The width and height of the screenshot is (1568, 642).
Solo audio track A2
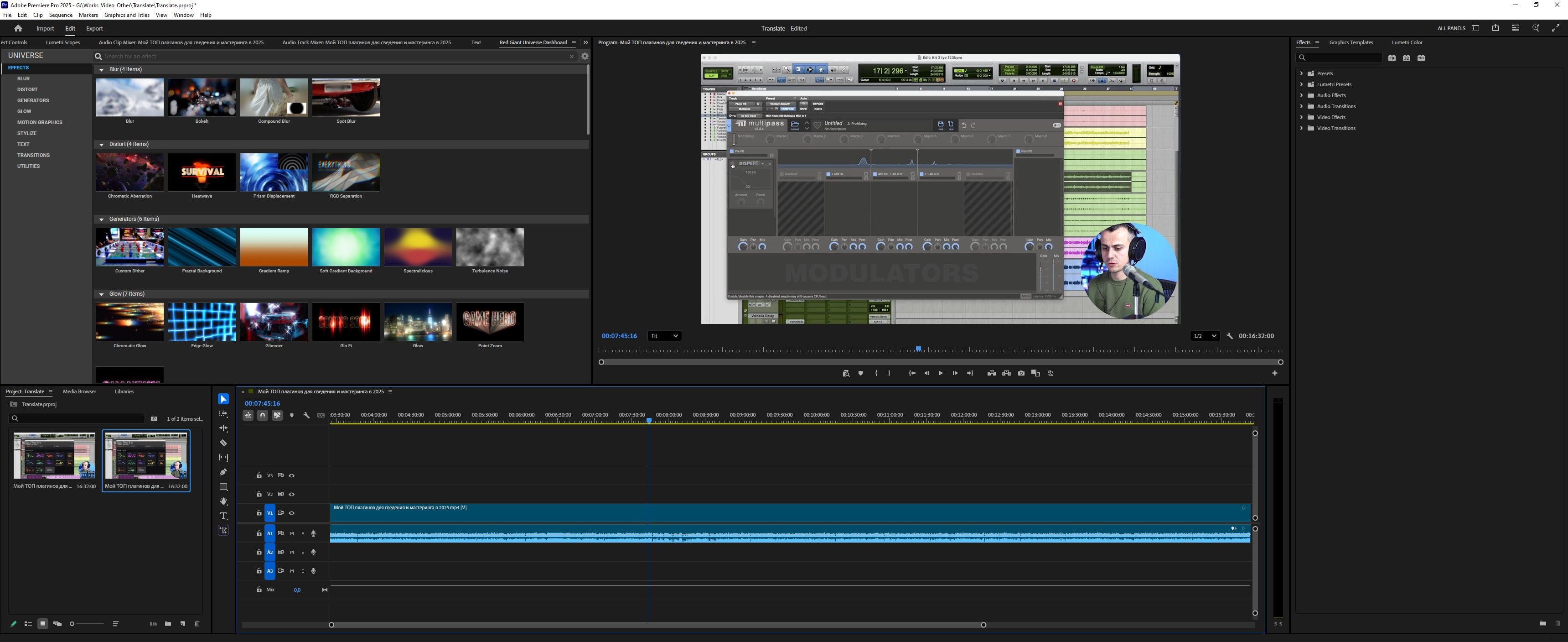click(303, 553)
